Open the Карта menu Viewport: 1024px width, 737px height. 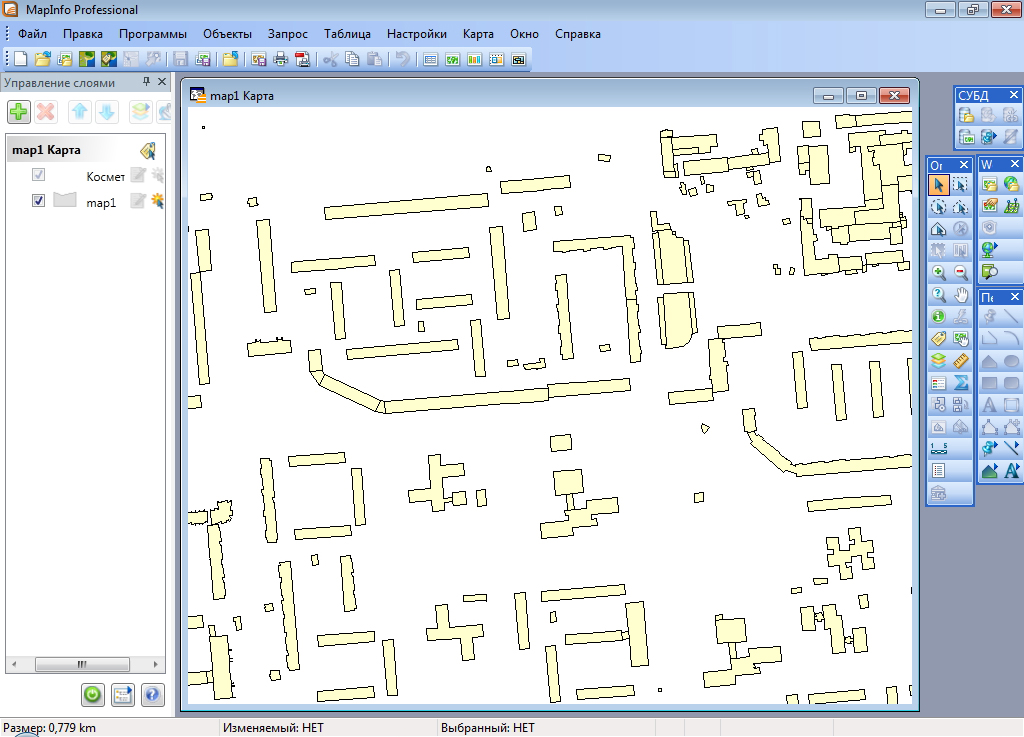click(x=478, y=34)
